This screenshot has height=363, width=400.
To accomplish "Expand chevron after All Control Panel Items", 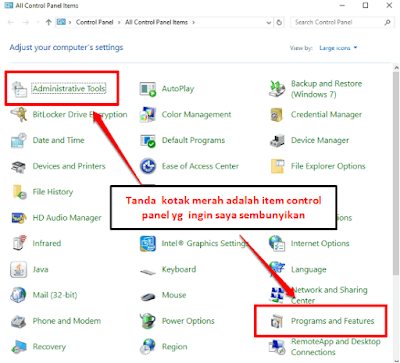I will (x=193, y=22).
